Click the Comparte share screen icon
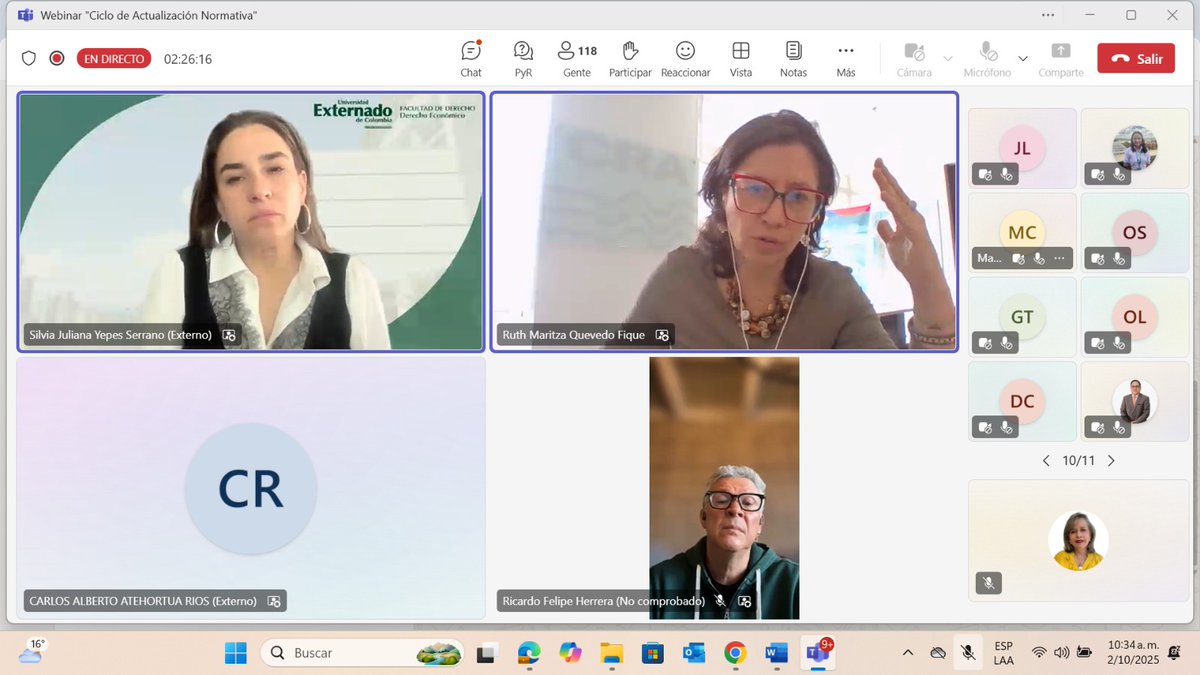Screen dimensions: 1200x675 point(1061,51)
